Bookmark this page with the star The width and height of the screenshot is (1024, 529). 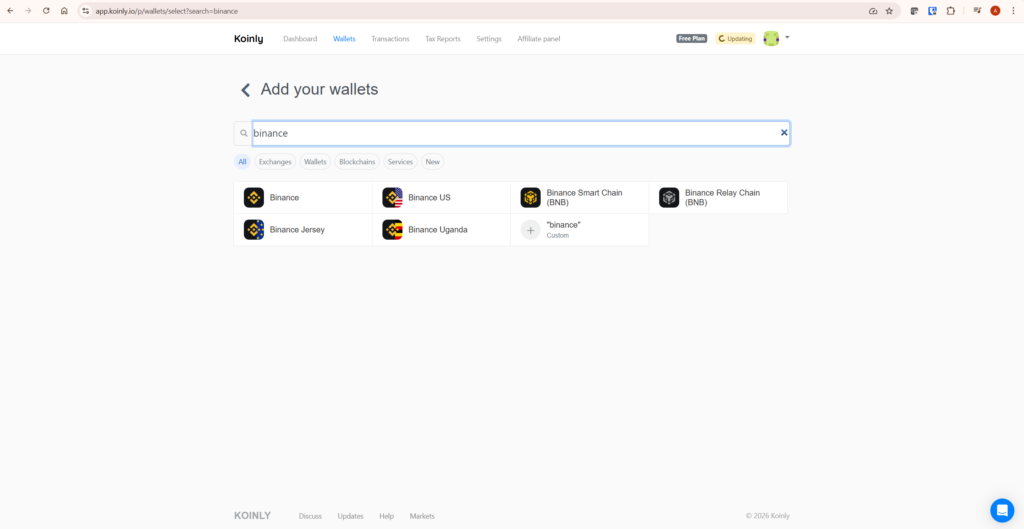click(889, 10)
